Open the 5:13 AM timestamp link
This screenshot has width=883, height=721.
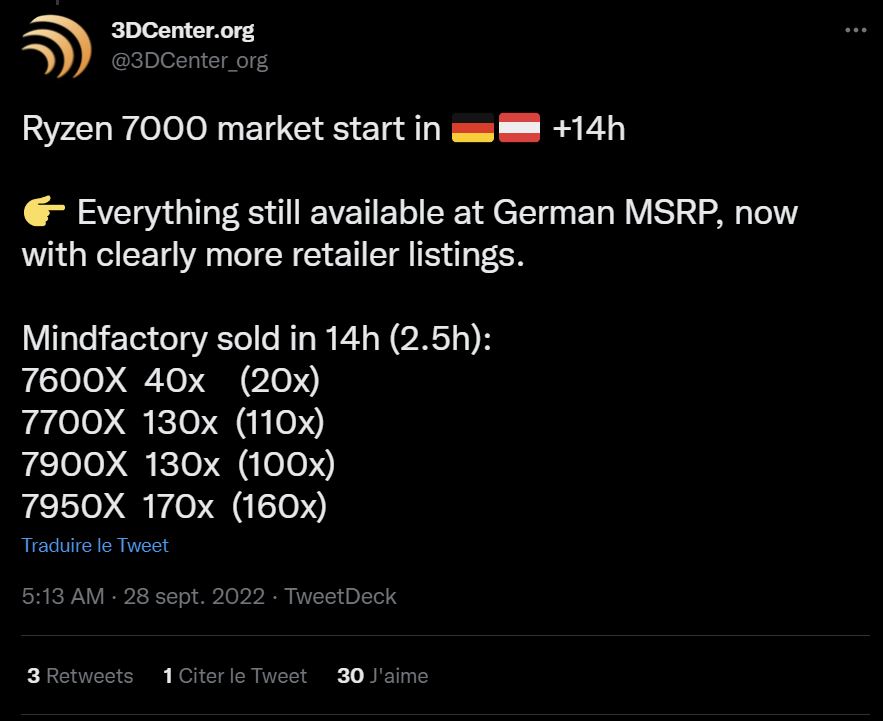click(62, 596)
